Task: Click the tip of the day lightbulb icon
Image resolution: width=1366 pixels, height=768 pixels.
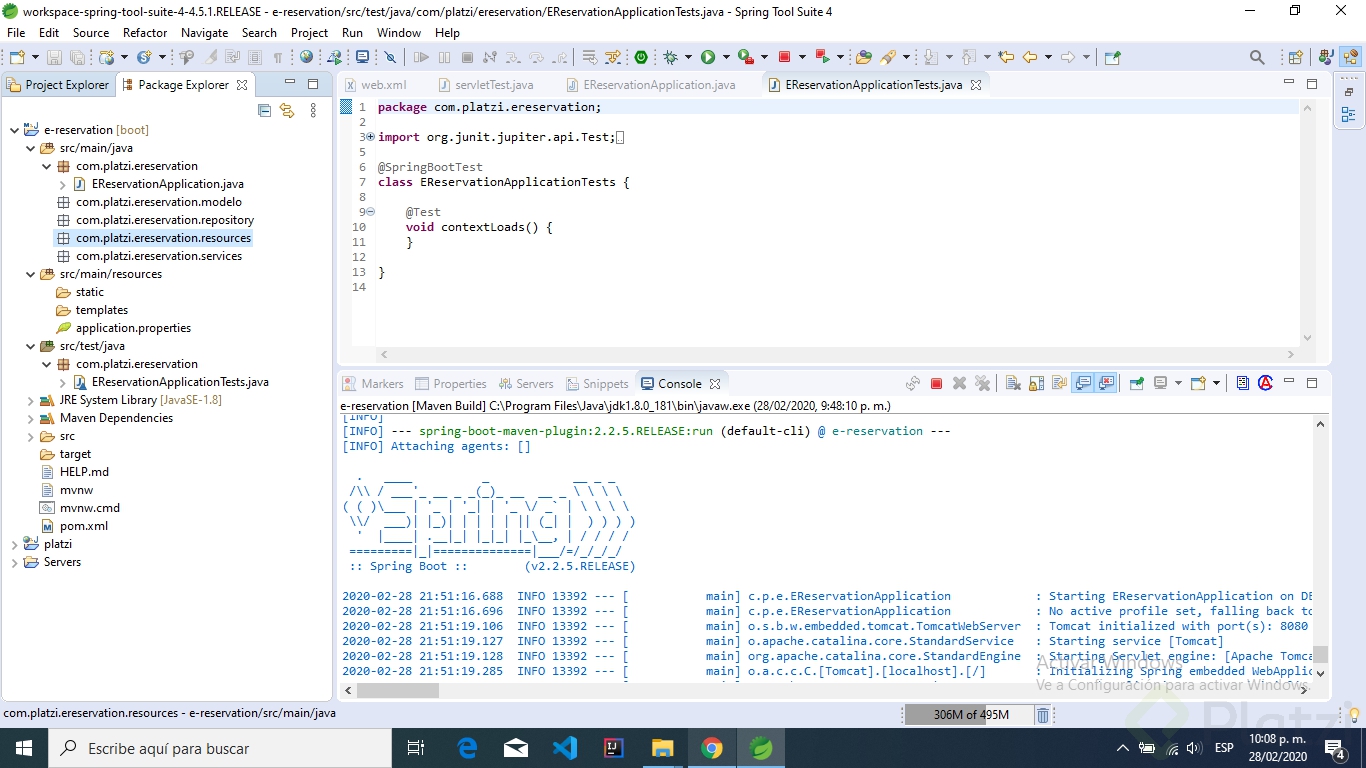Action: coord(1354,715)
